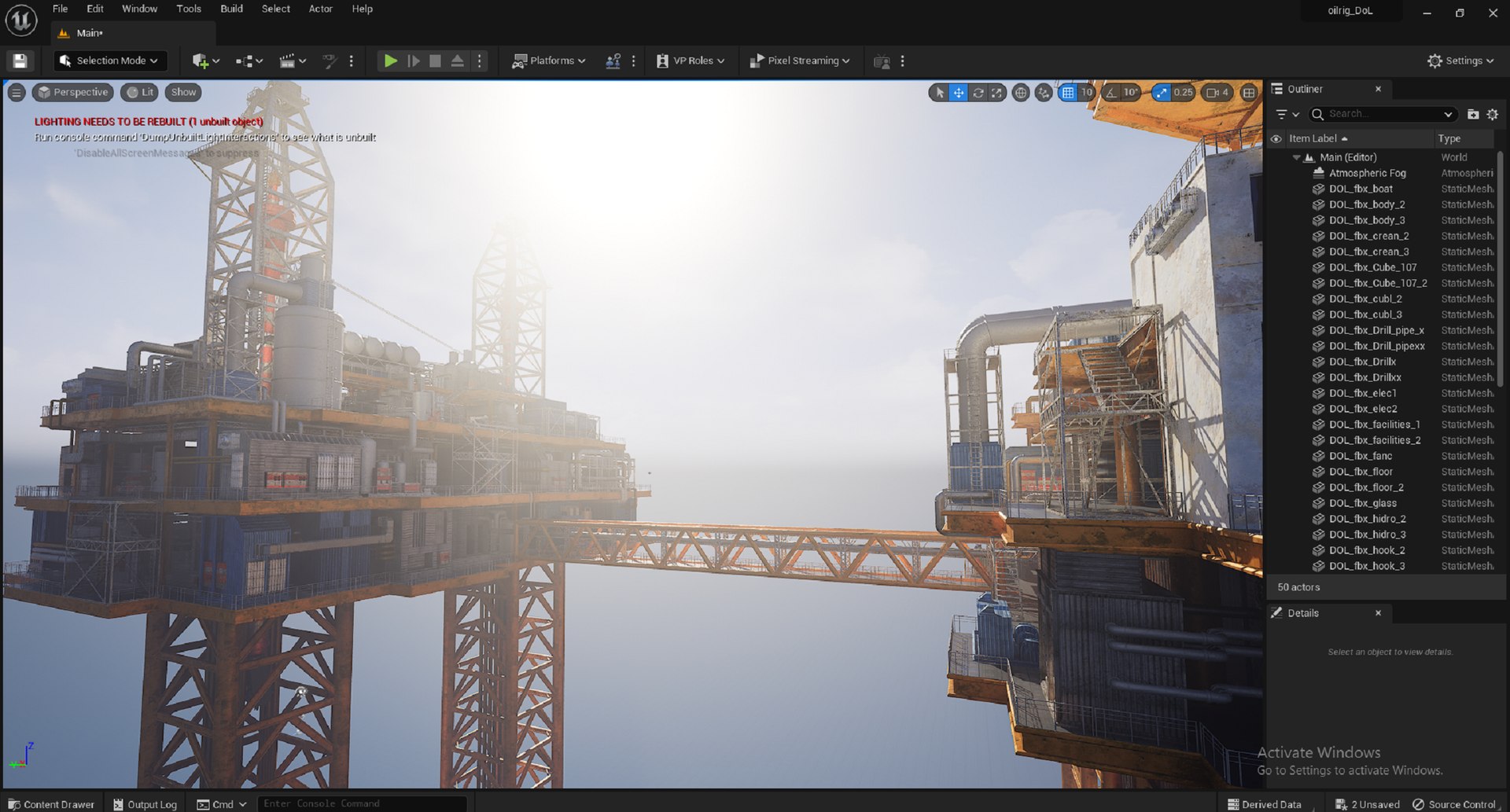Open the Output Log

[x=145, y=804]
